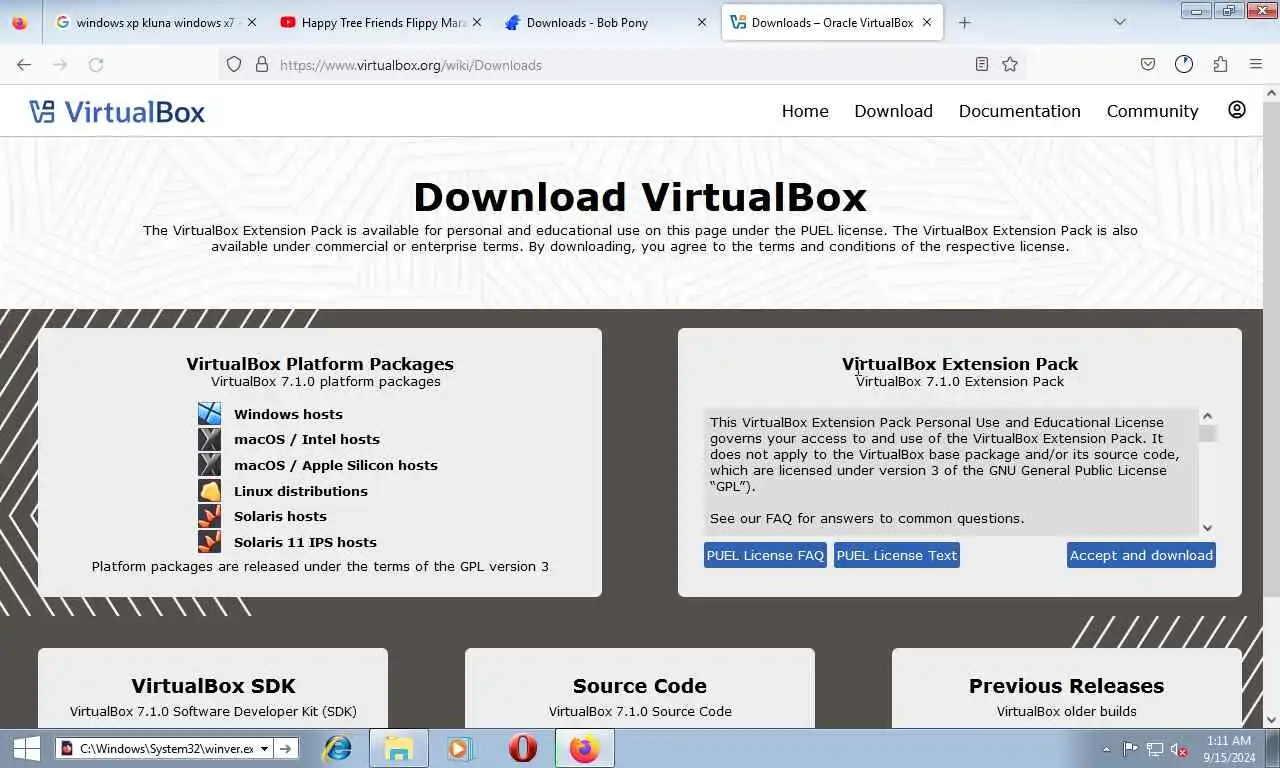This screenshot has height=768, width=1280.
Task: Click the Firefox taskbar icon
Action: [584, 748]
